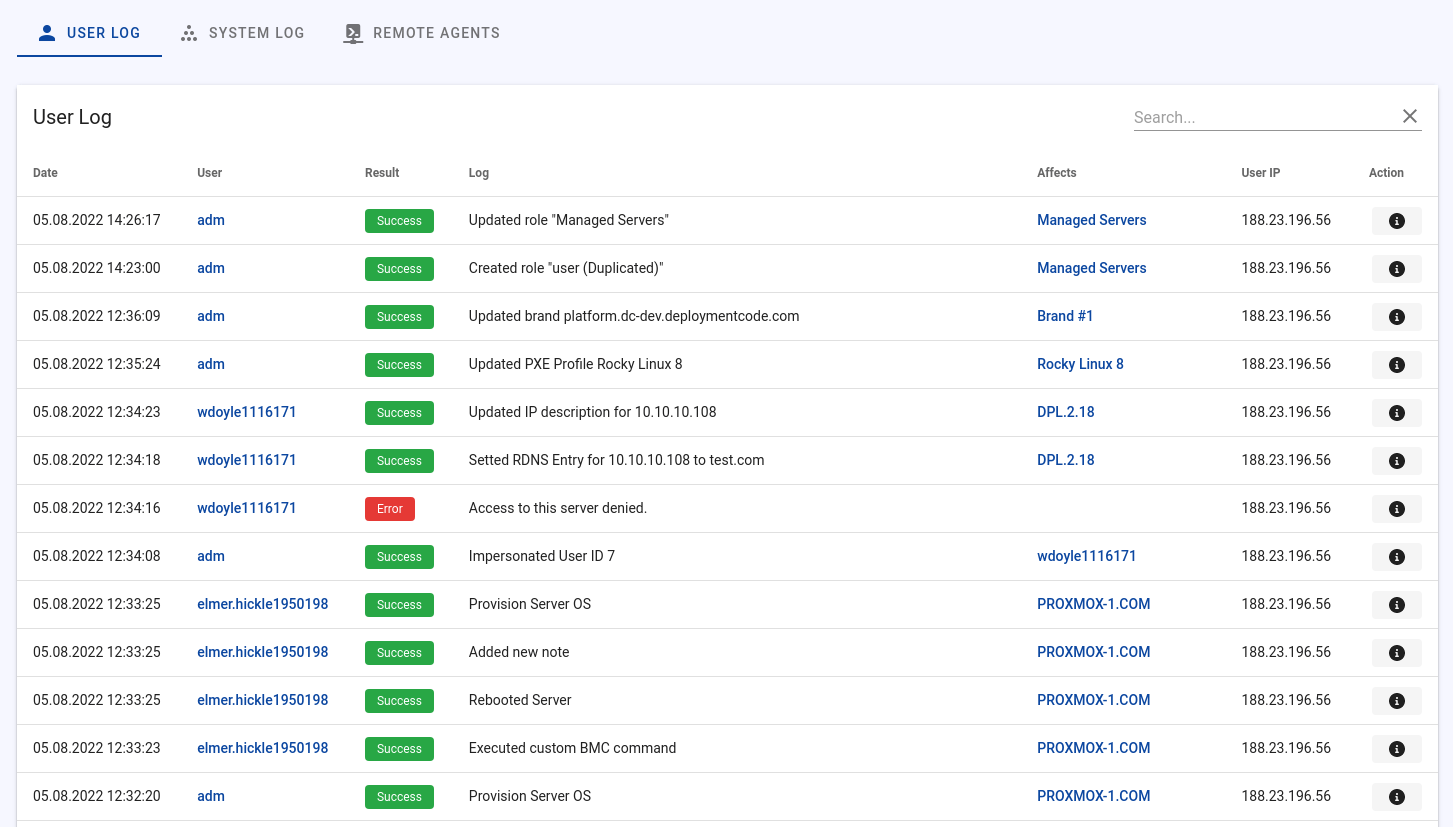Open the 'Brand #1' affected link
This screenshot has height=827, width=1453.
coord(1065,316)
